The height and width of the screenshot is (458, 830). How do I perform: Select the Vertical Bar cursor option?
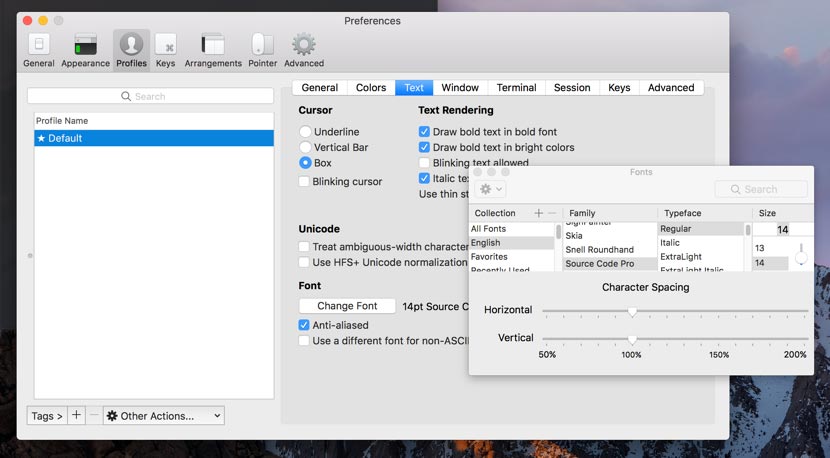click(x=305, y=147)
